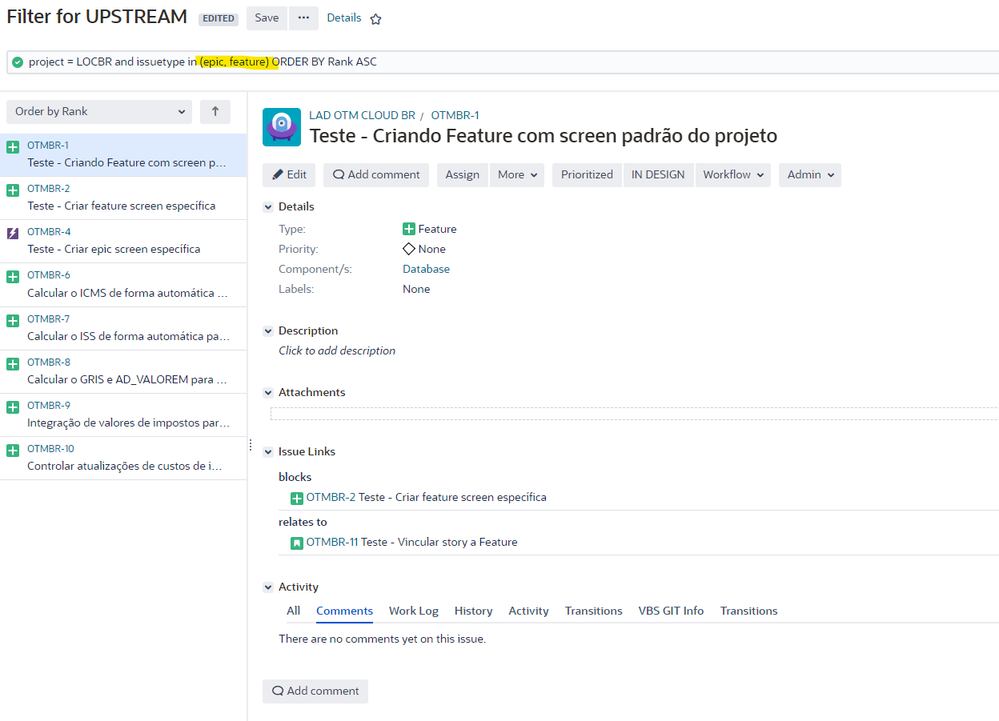Select the purple Epic icon on OTMBR-4
999x721 pixels.
tap(11, 229)
